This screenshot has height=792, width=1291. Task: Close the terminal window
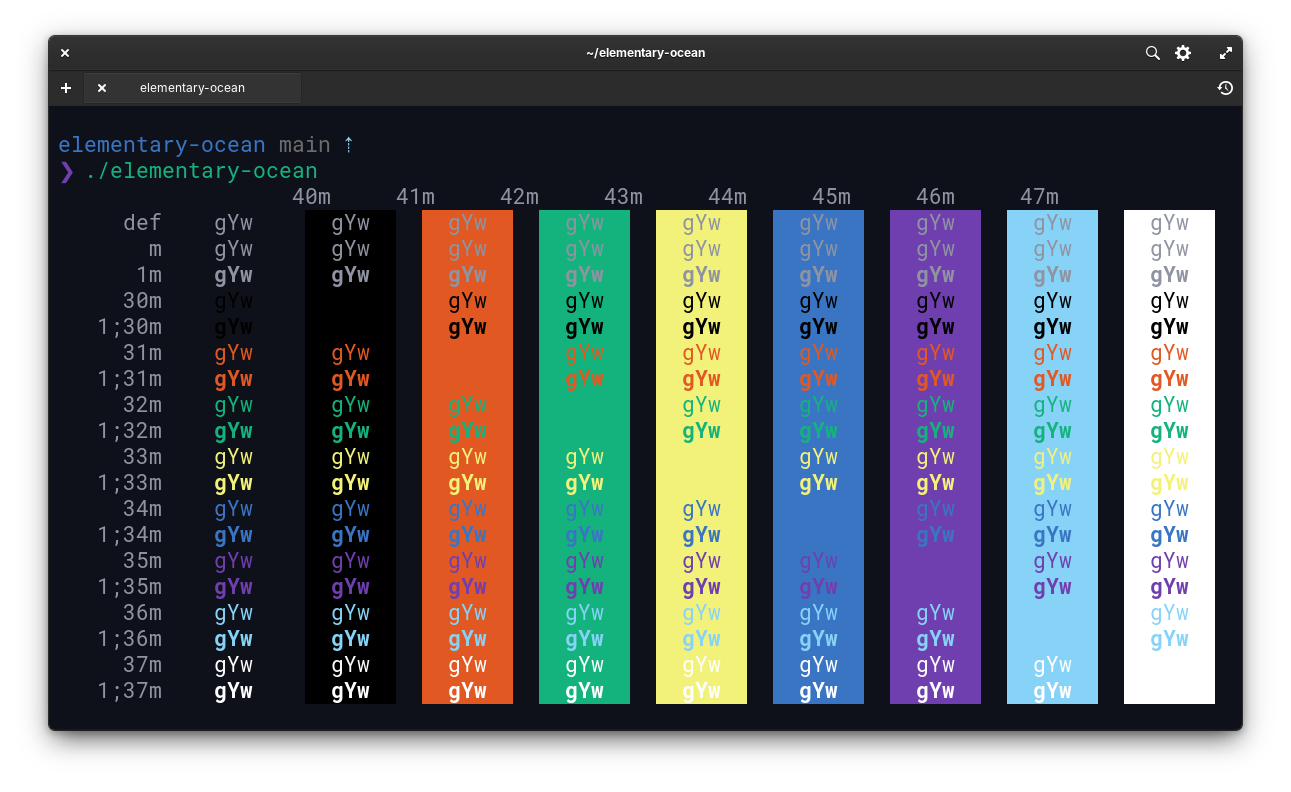coord(65,53)
